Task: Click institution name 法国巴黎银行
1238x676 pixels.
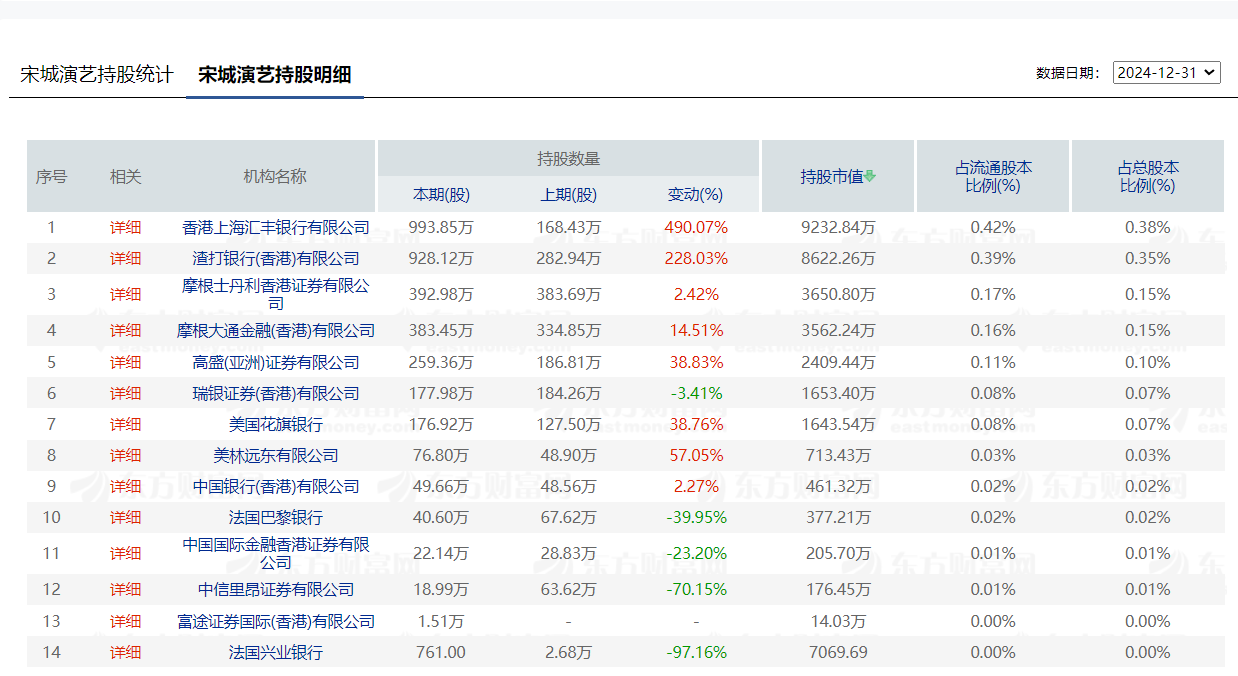Action: click(276, 517)
